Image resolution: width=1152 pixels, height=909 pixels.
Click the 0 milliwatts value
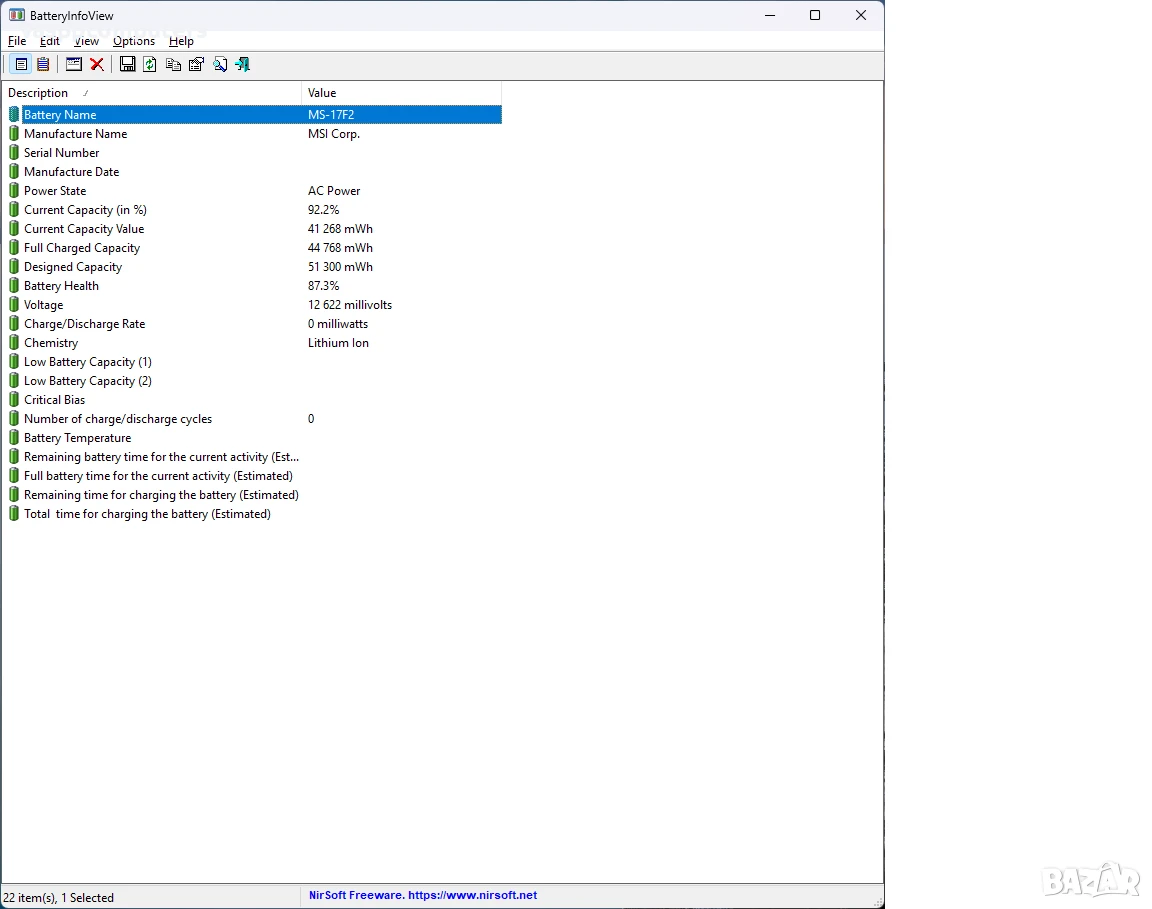(338, 324)
